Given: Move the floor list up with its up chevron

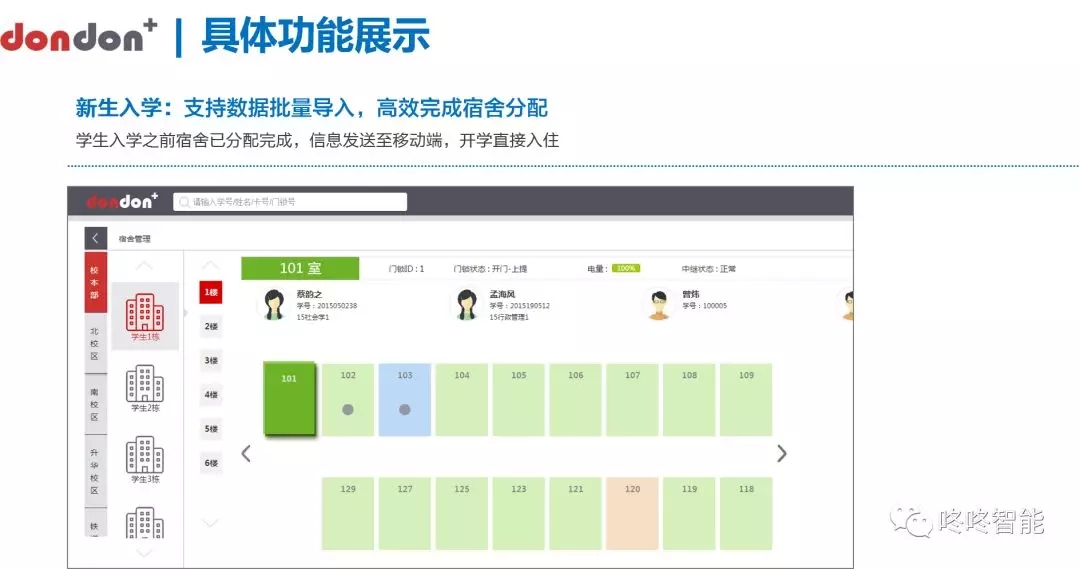Looking at the screenshot, I should pos(210,265).
